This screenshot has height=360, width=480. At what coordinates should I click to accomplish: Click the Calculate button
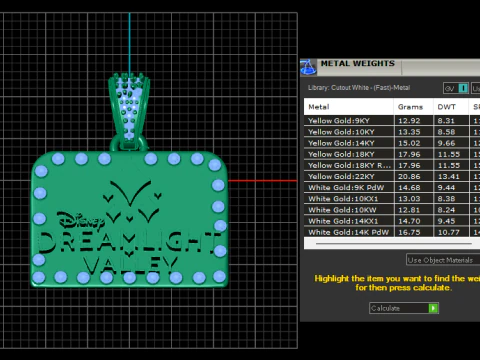point(404,308)
